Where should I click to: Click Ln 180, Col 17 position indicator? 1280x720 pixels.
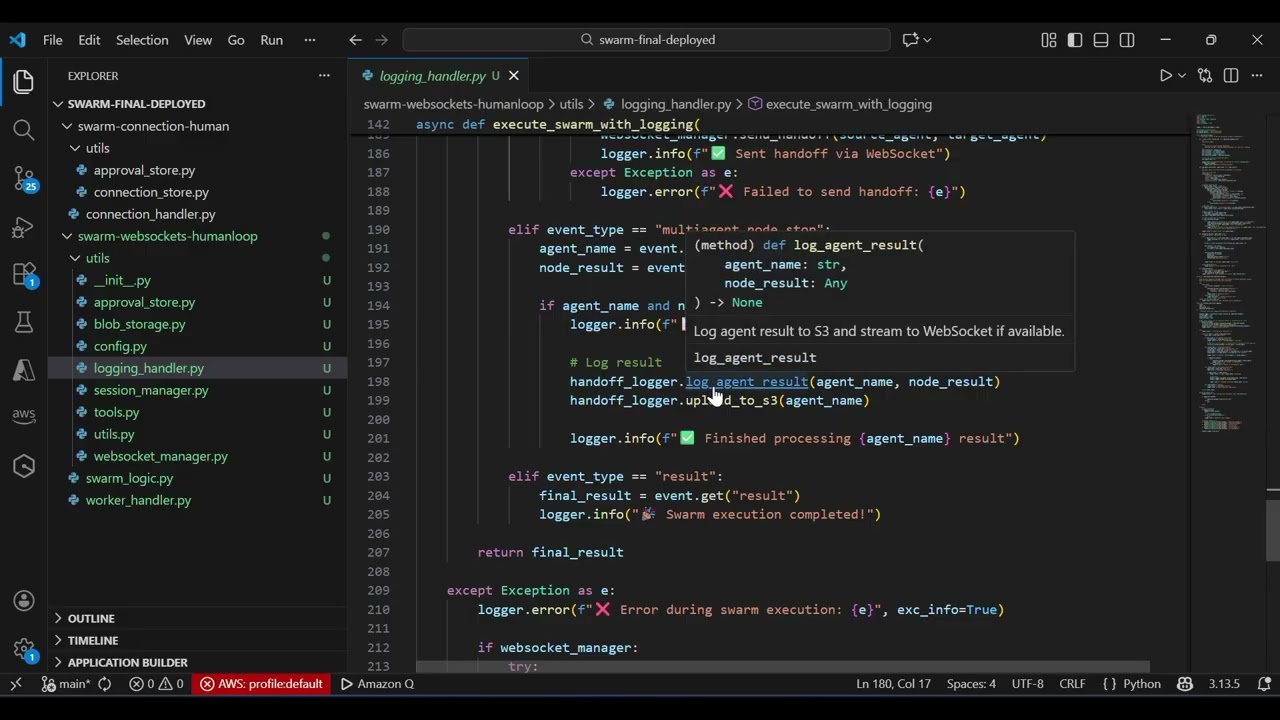(893, 684)
